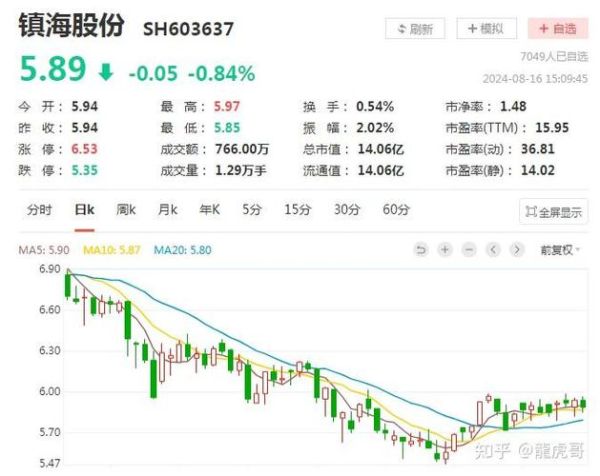Click 成交额 value 766.00万
The width and height of the screenshot is (600, 476).
tap(242, 149)
